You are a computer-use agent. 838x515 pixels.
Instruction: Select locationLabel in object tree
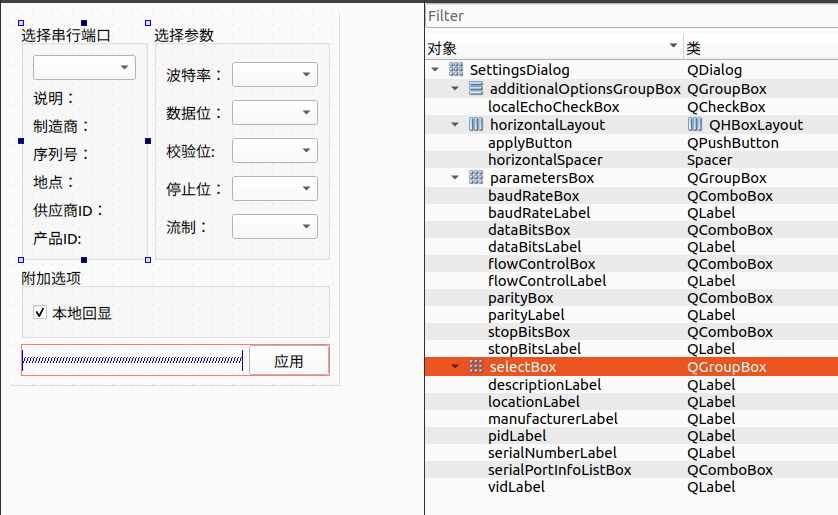tap(533, 402)
